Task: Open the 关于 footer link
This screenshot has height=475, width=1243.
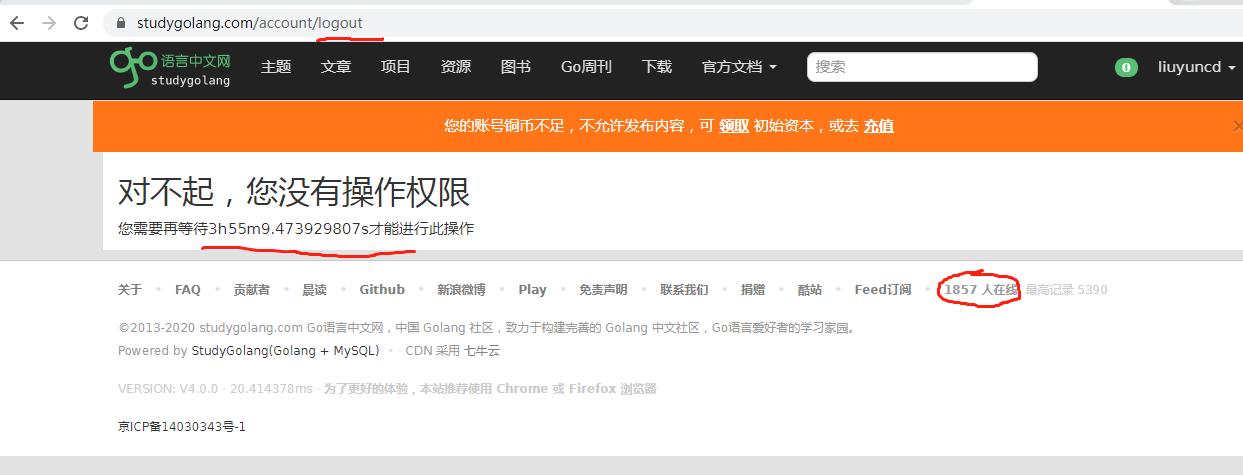Action: coord(130,290)
